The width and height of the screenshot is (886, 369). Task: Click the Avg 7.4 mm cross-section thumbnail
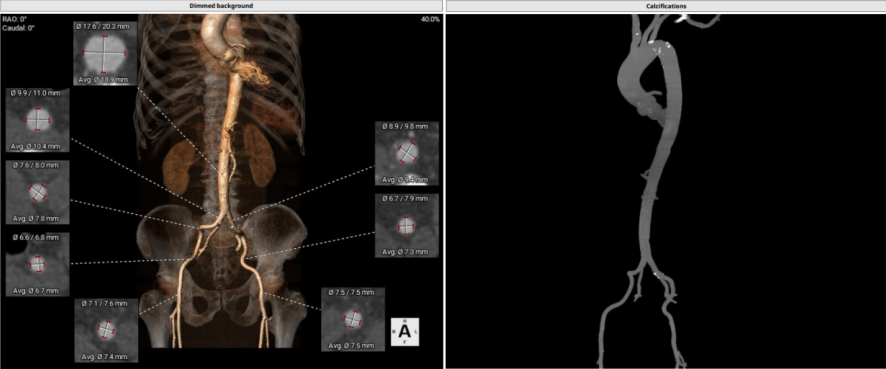click(106, 330)
